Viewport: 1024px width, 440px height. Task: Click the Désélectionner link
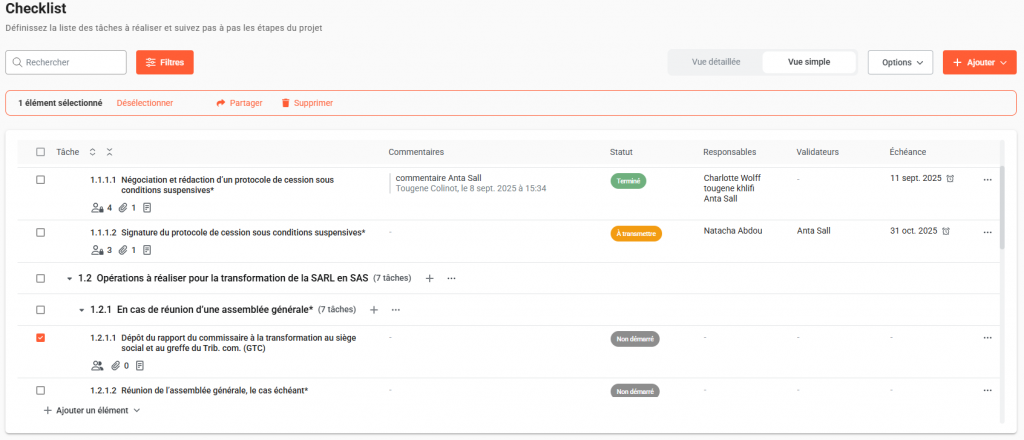pos(145,103)
